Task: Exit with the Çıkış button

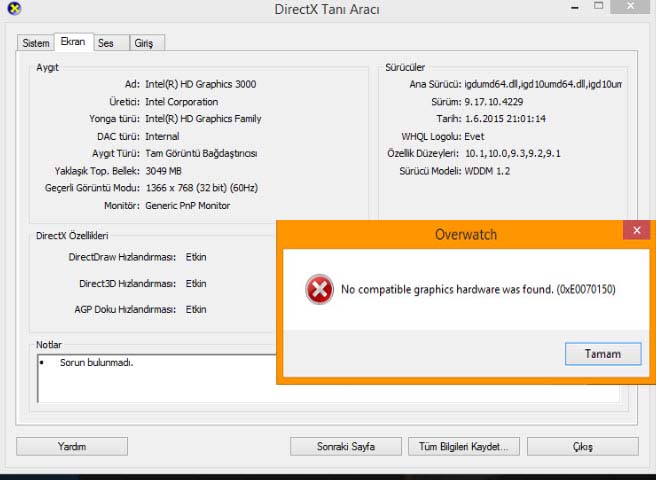Action: pyautogui.click(x=583, y=447)
